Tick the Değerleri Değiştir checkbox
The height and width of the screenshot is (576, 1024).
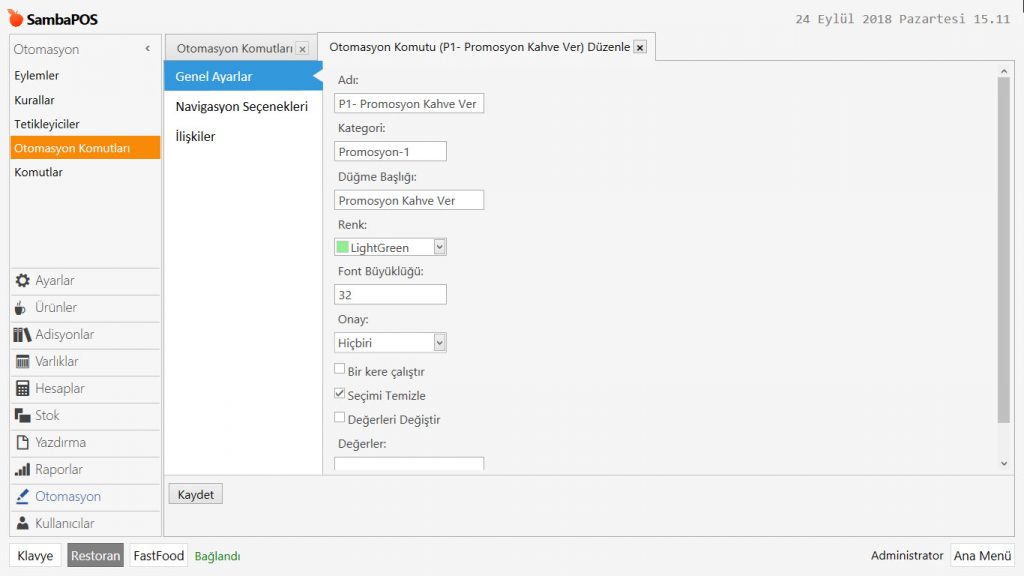[340, 418]
